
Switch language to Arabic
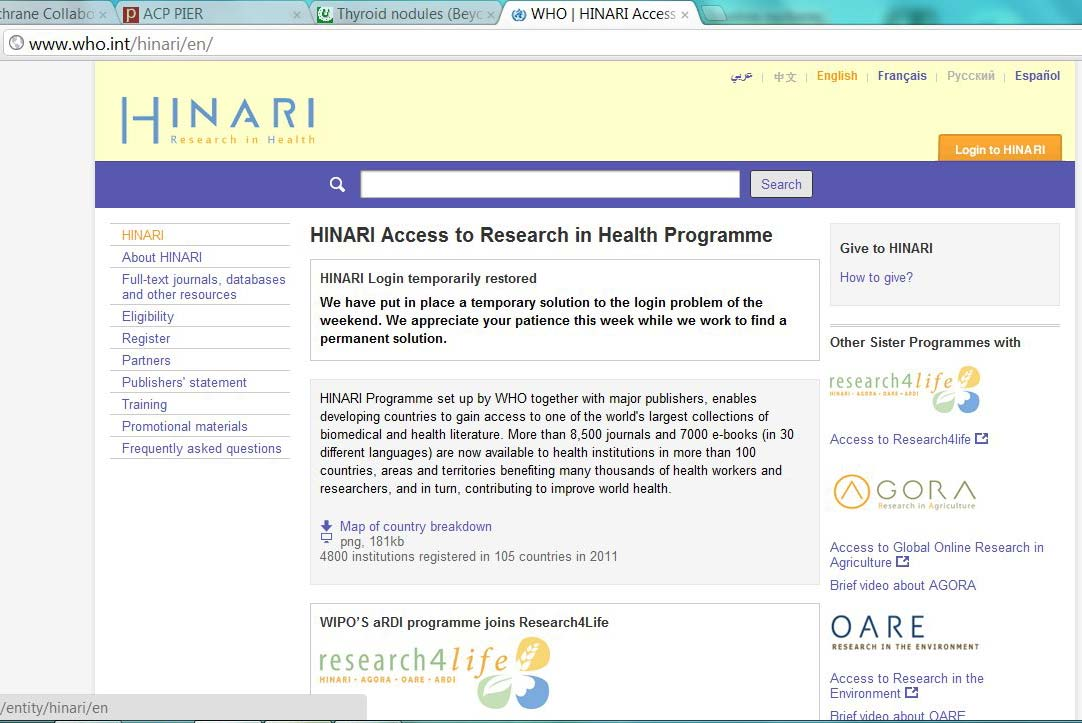(x=741, y=76)
